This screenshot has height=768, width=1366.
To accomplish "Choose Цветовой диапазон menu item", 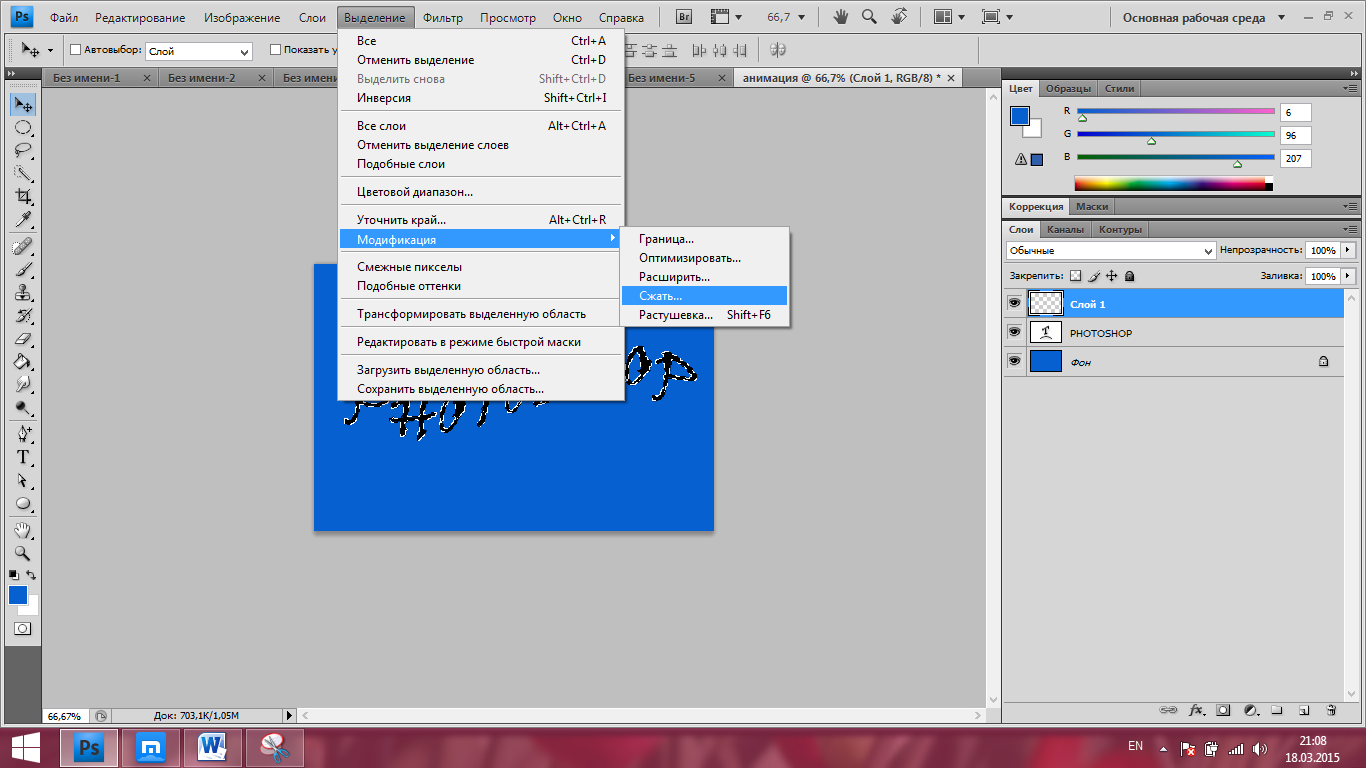I will pyautogui.click(x=481, y=192).
